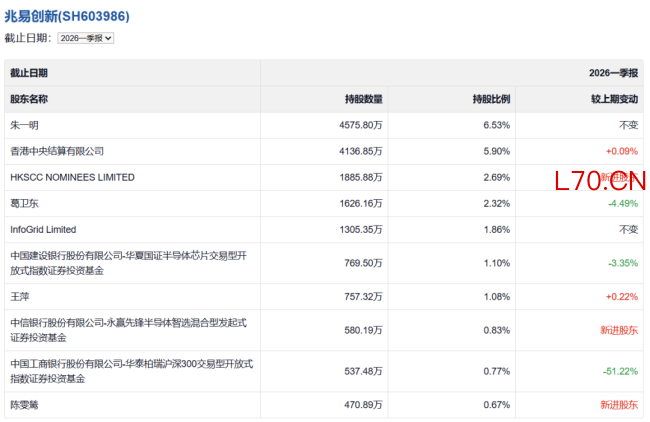Select shareholding value 4575.80万

coord(361,125)
